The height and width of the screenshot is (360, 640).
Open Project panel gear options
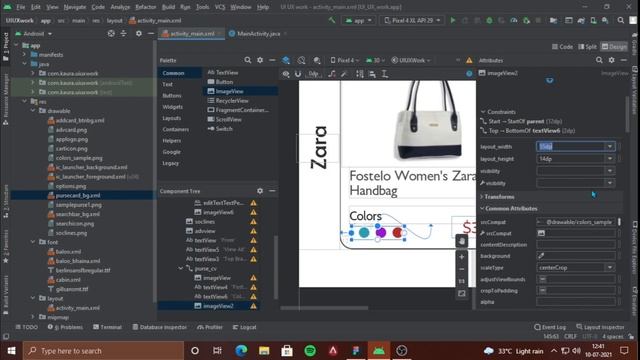[139, 33]
